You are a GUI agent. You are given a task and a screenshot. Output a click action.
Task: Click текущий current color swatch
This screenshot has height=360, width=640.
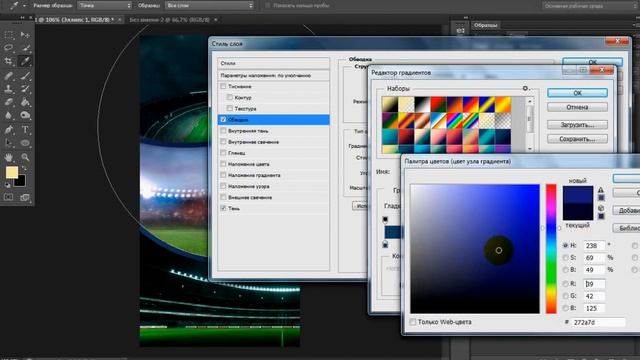pos(578,212)
